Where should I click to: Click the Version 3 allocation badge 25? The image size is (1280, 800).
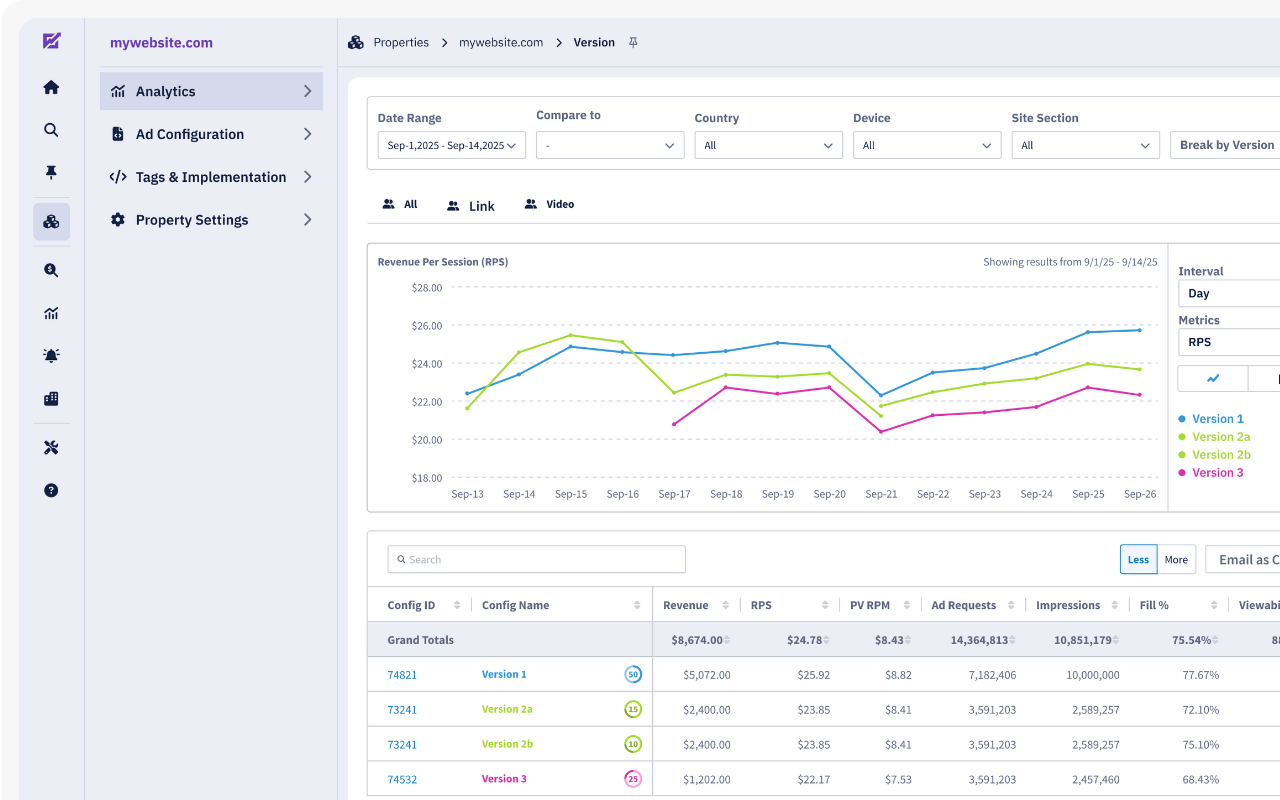click(632, 779)
